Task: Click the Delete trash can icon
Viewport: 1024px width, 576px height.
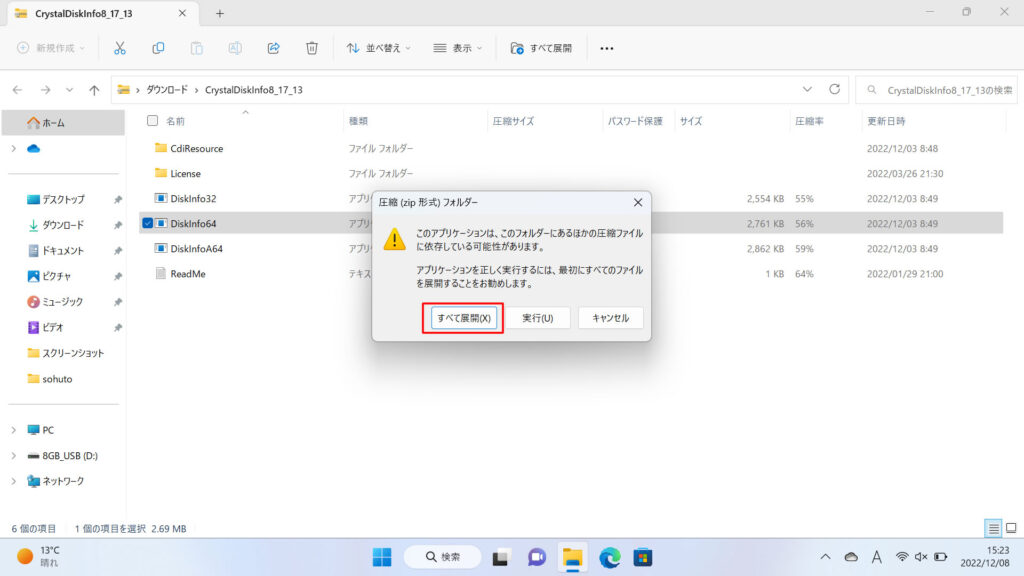Action: pyautogui.click(x=312, y=48)
